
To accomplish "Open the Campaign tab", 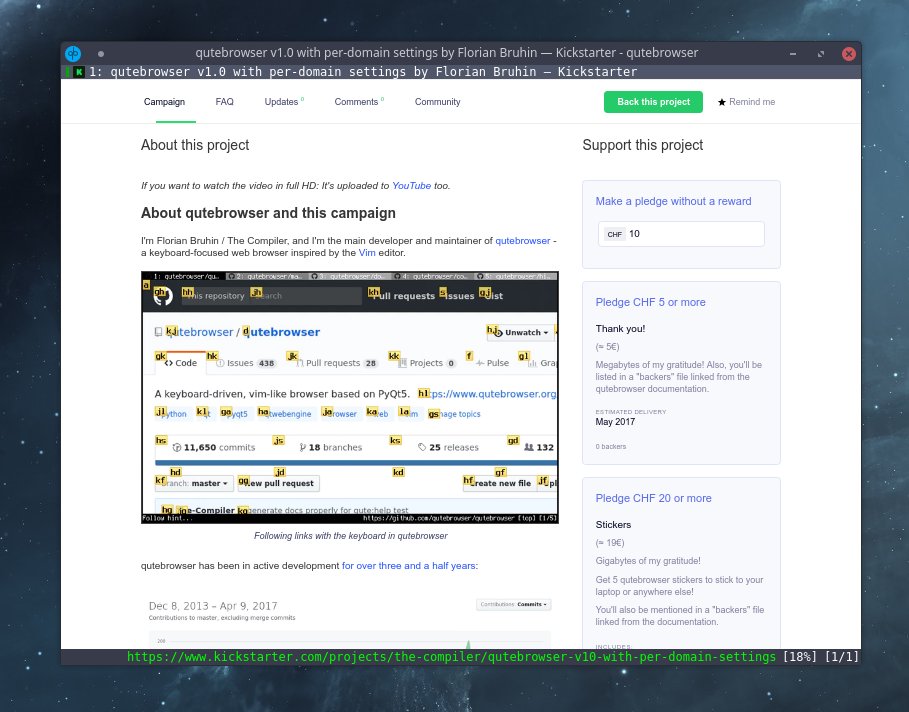I will [164, 102].
